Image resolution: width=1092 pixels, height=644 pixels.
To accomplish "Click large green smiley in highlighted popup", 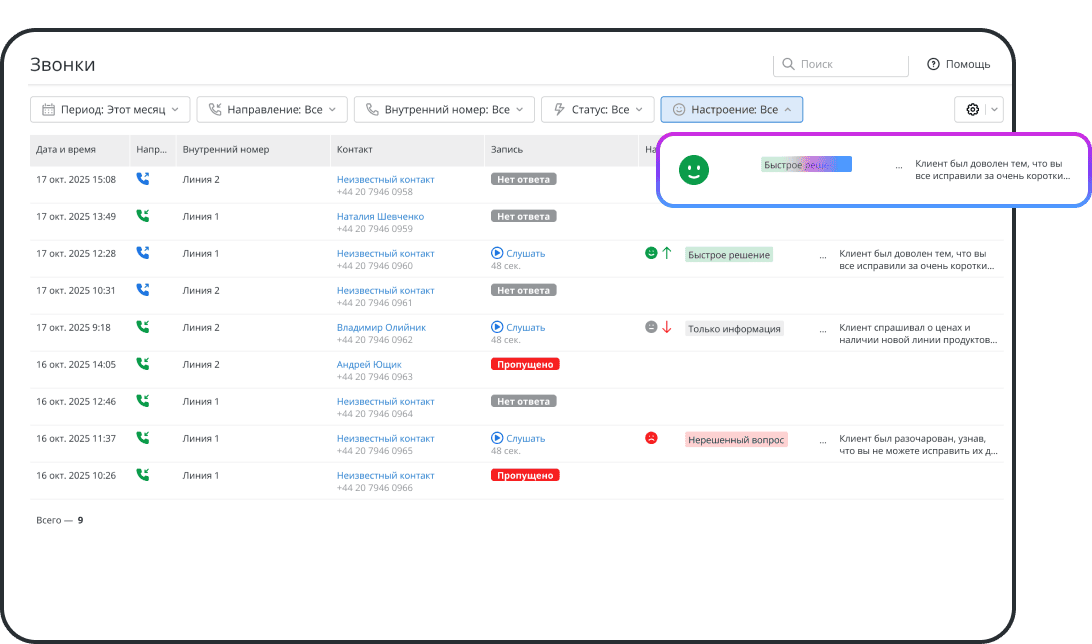I will click(x=693, y=170).
